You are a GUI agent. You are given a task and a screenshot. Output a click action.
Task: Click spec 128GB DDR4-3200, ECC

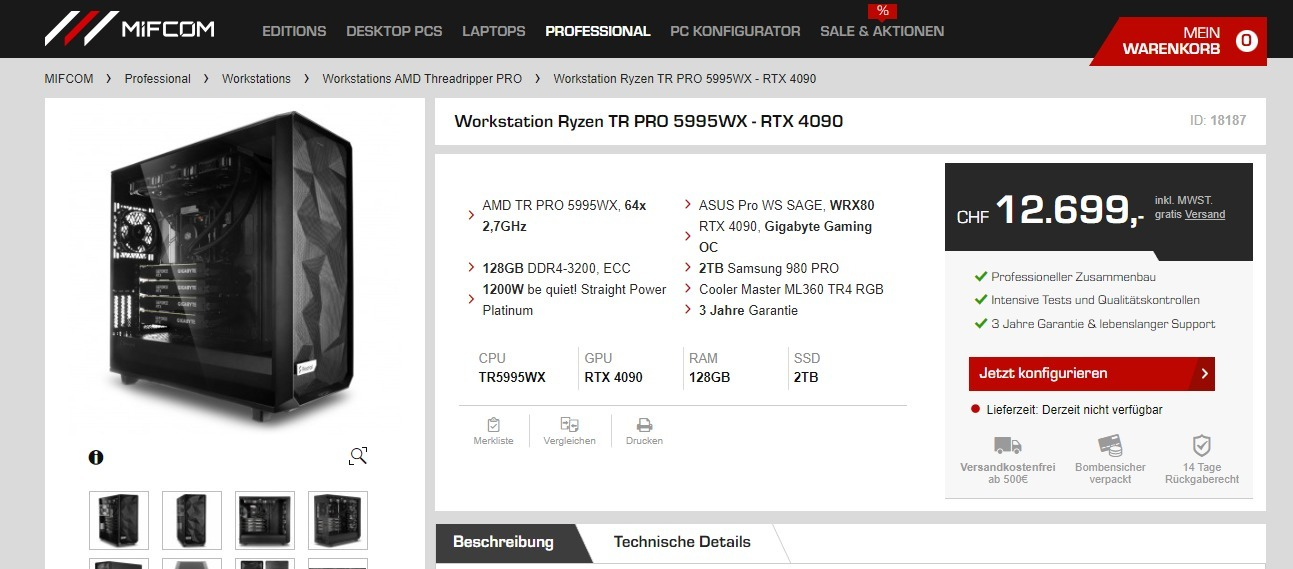click(556, 268)
